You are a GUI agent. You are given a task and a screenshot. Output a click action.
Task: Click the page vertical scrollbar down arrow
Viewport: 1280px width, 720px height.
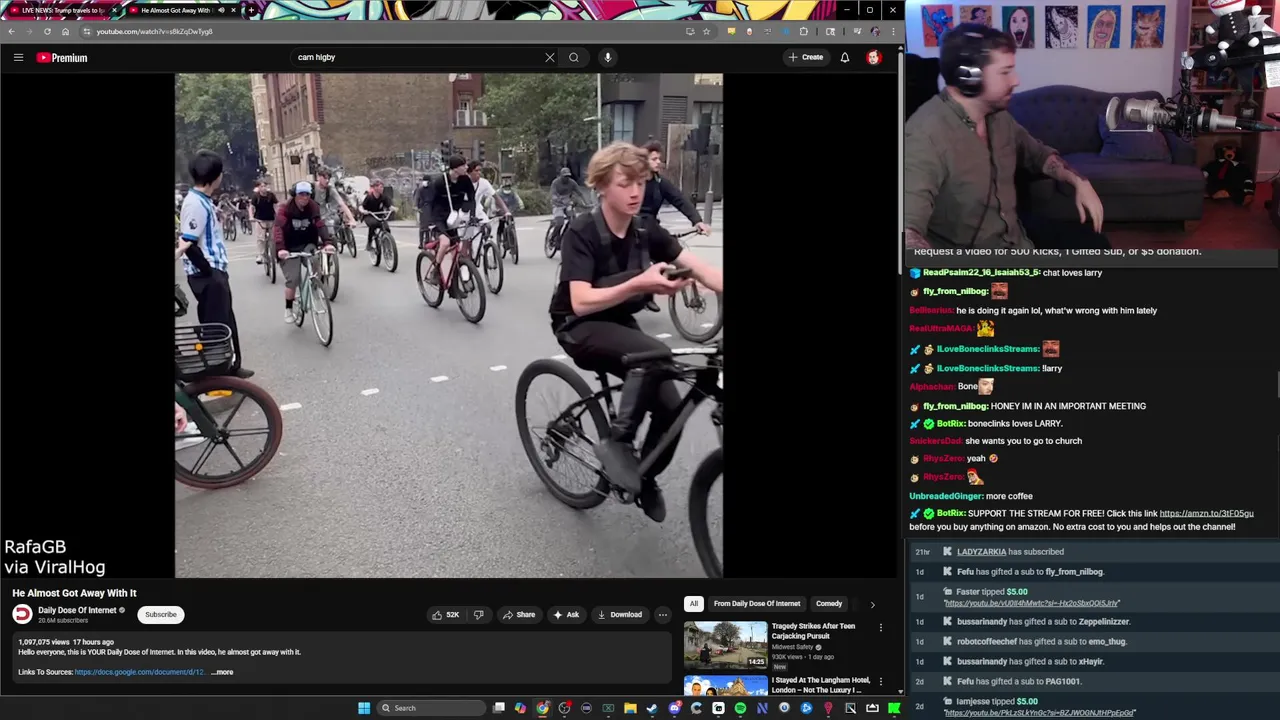point(900,691)
